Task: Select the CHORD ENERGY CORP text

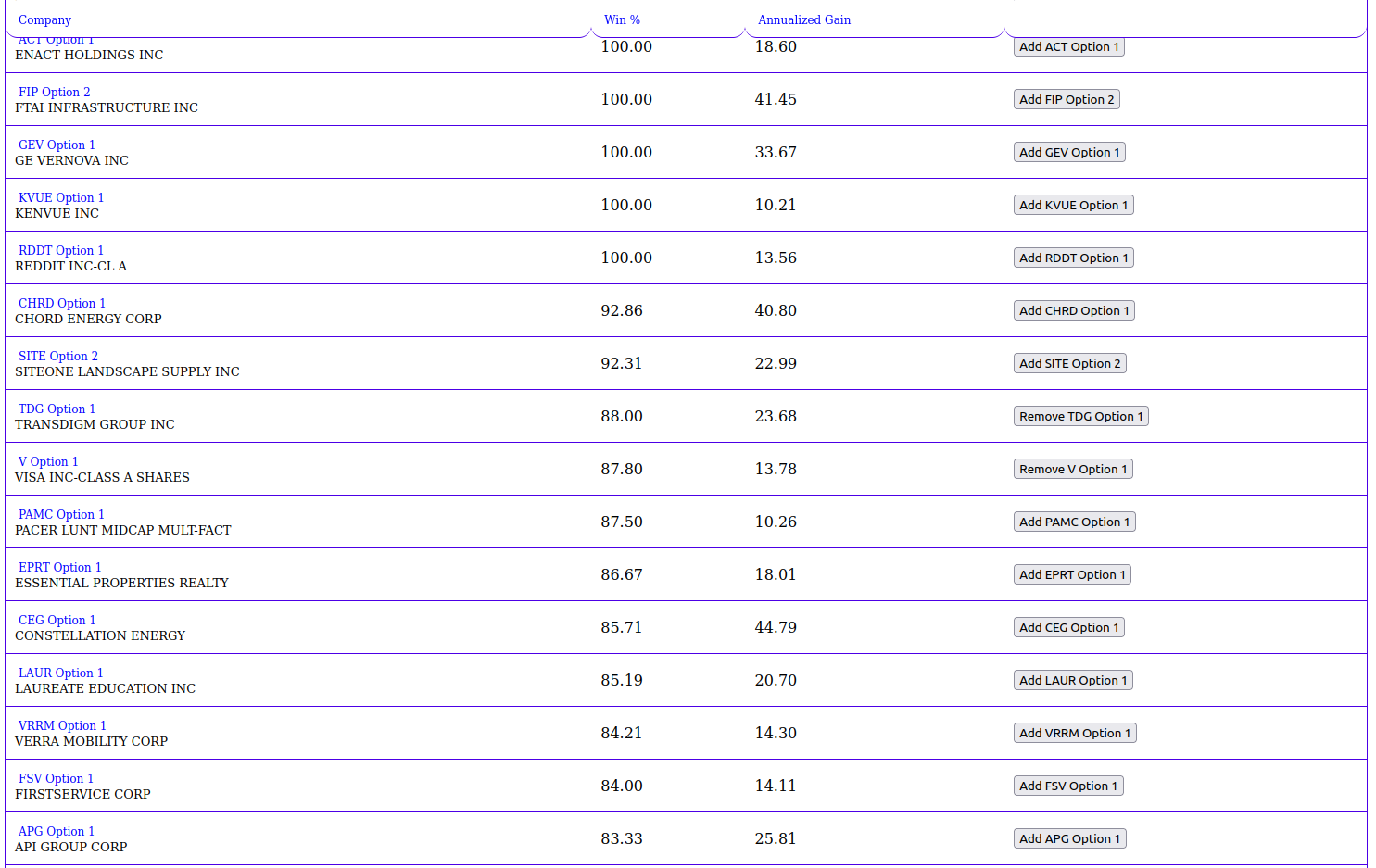Action: click(x=88, y=319)
